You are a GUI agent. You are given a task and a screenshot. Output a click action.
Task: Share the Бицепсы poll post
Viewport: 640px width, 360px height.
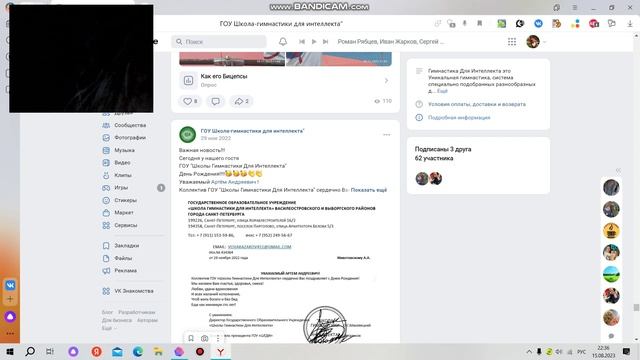coord(241,101)
